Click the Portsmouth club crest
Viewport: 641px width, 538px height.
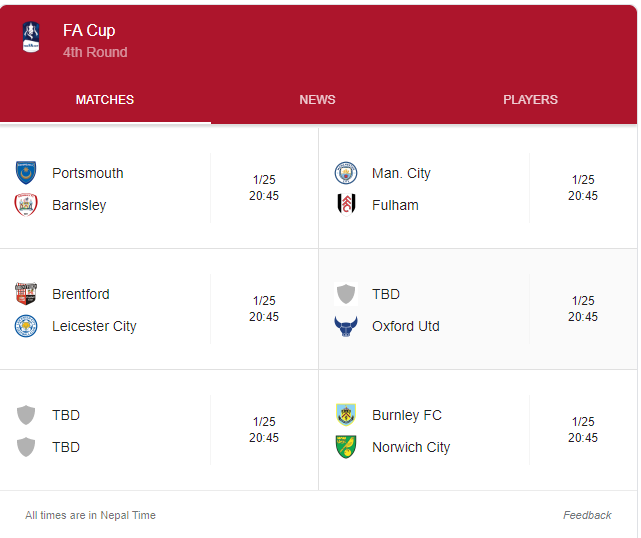tap(26, 173)
